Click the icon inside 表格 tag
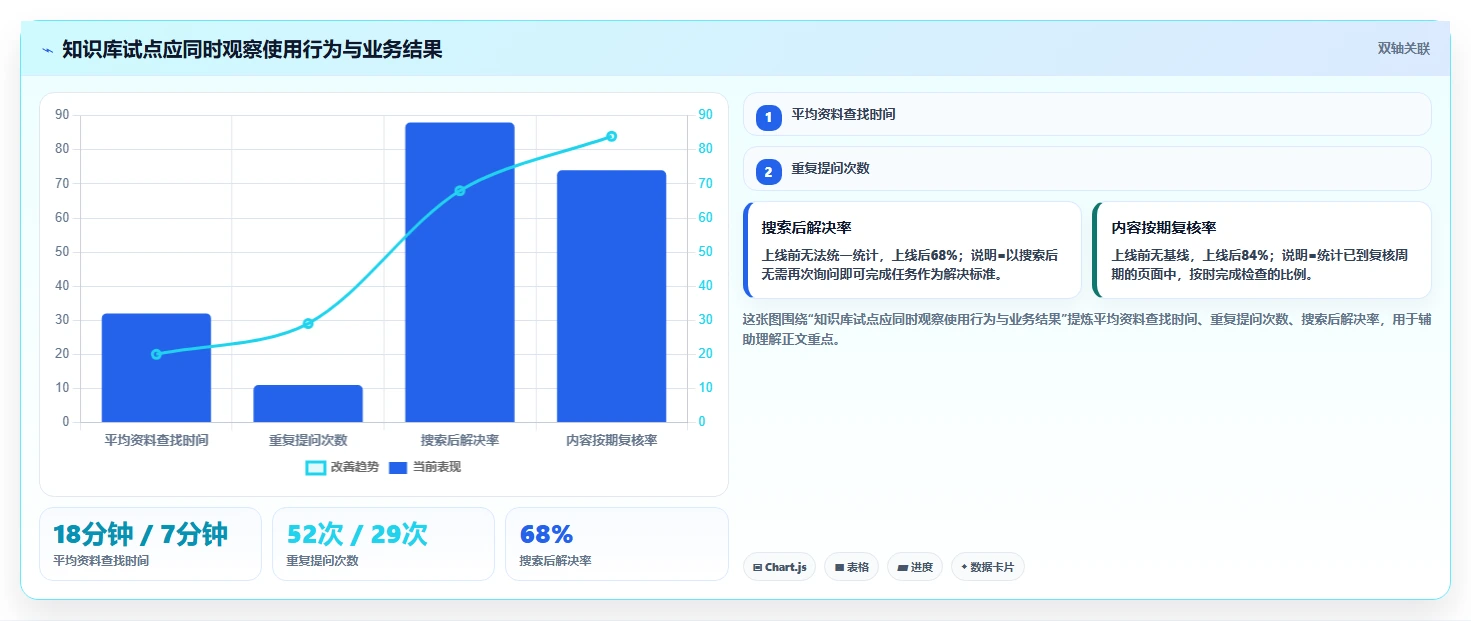Image resolution: width=1471 pixels, height=621 pixels. pyautogui.click(x=839, y=567)
